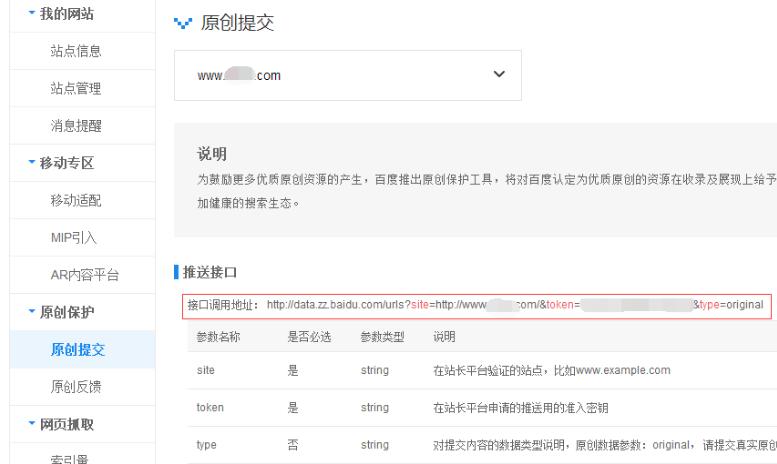The height and width of the screenshot is (464, 777).
Task: Collapse the 网页抓取 sidebar section
Action: pyautogui.click(x=61, y=424)
